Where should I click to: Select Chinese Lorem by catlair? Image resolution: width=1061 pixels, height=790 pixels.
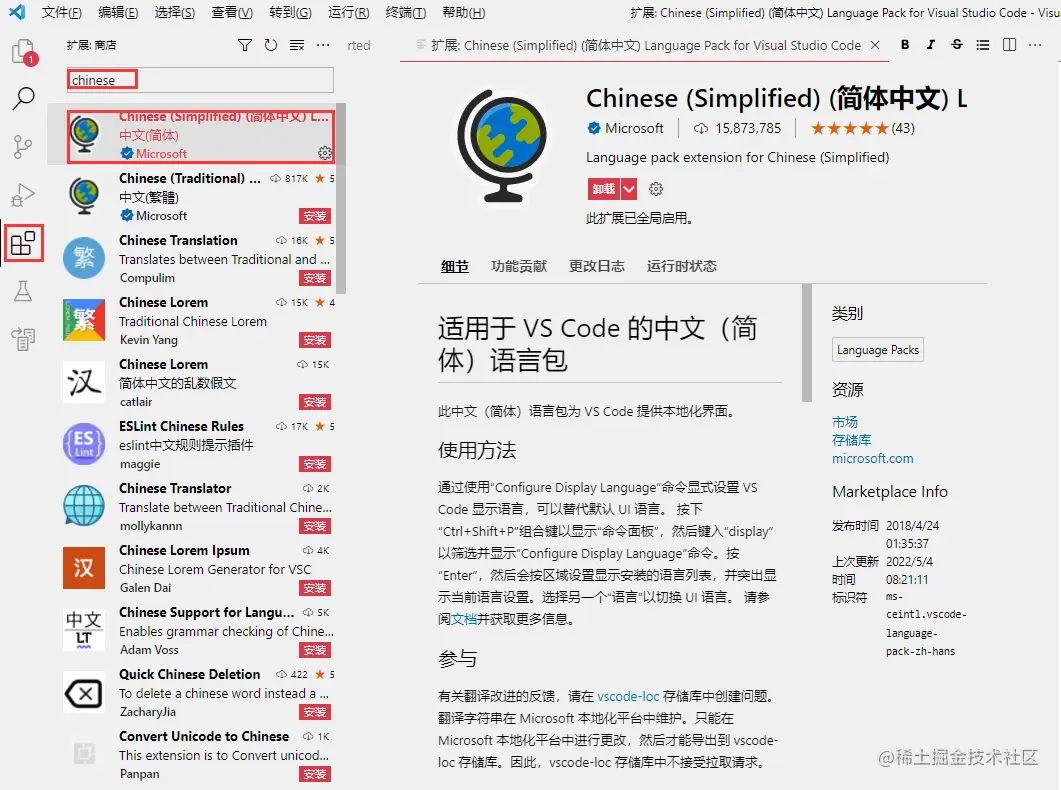[x=199, y=383]
